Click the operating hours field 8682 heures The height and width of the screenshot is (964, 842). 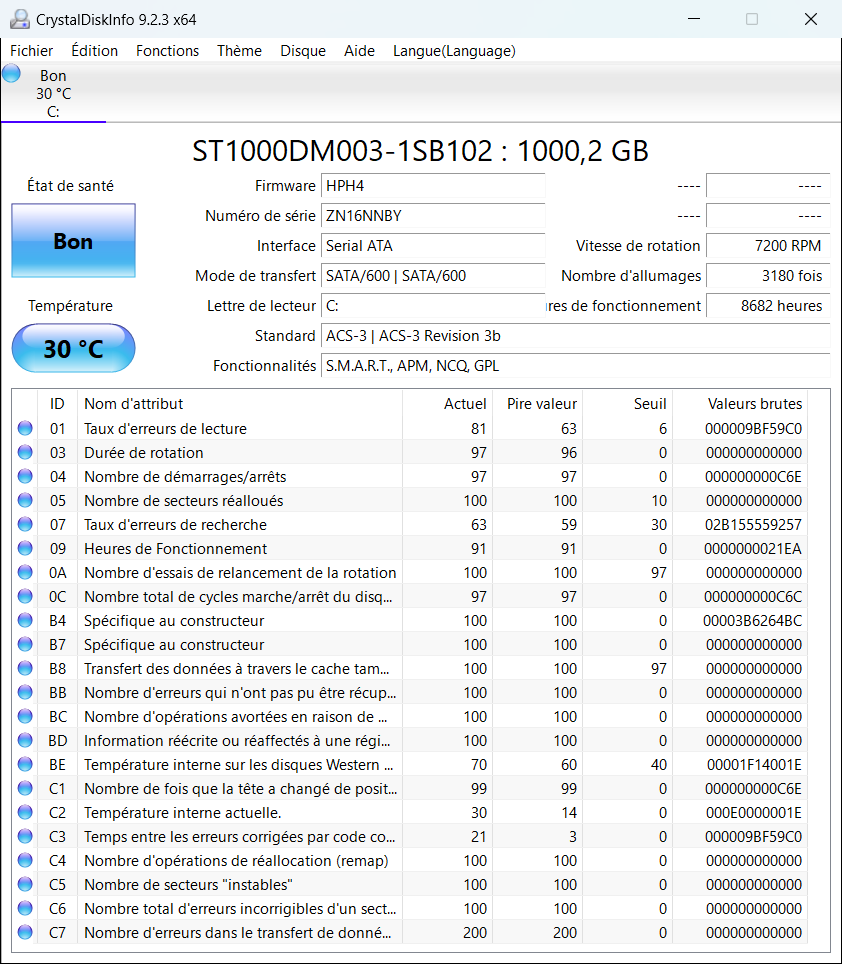(768, 306)
